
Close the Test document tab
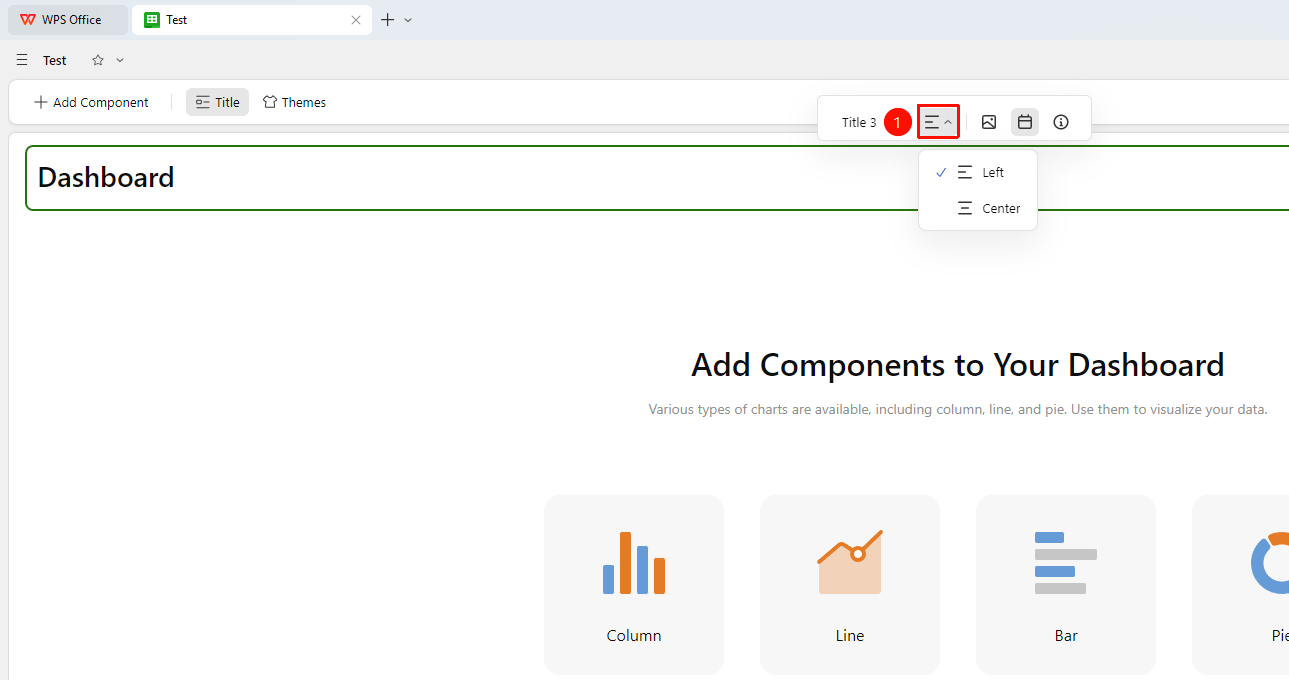pos(356,20)
